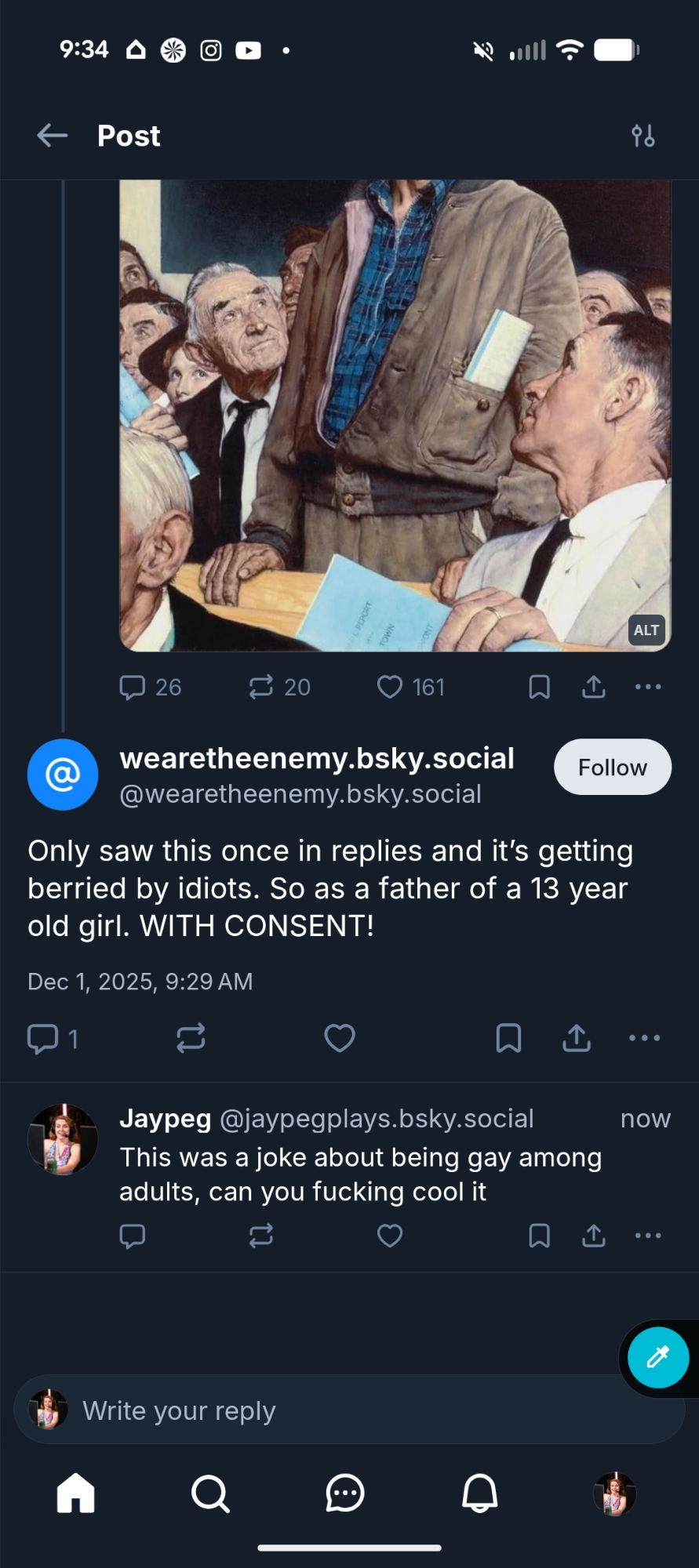The height and width of the screenshot is (1568, 699).
Task: Go back using the arrow icon
Action: coord(52,136)
